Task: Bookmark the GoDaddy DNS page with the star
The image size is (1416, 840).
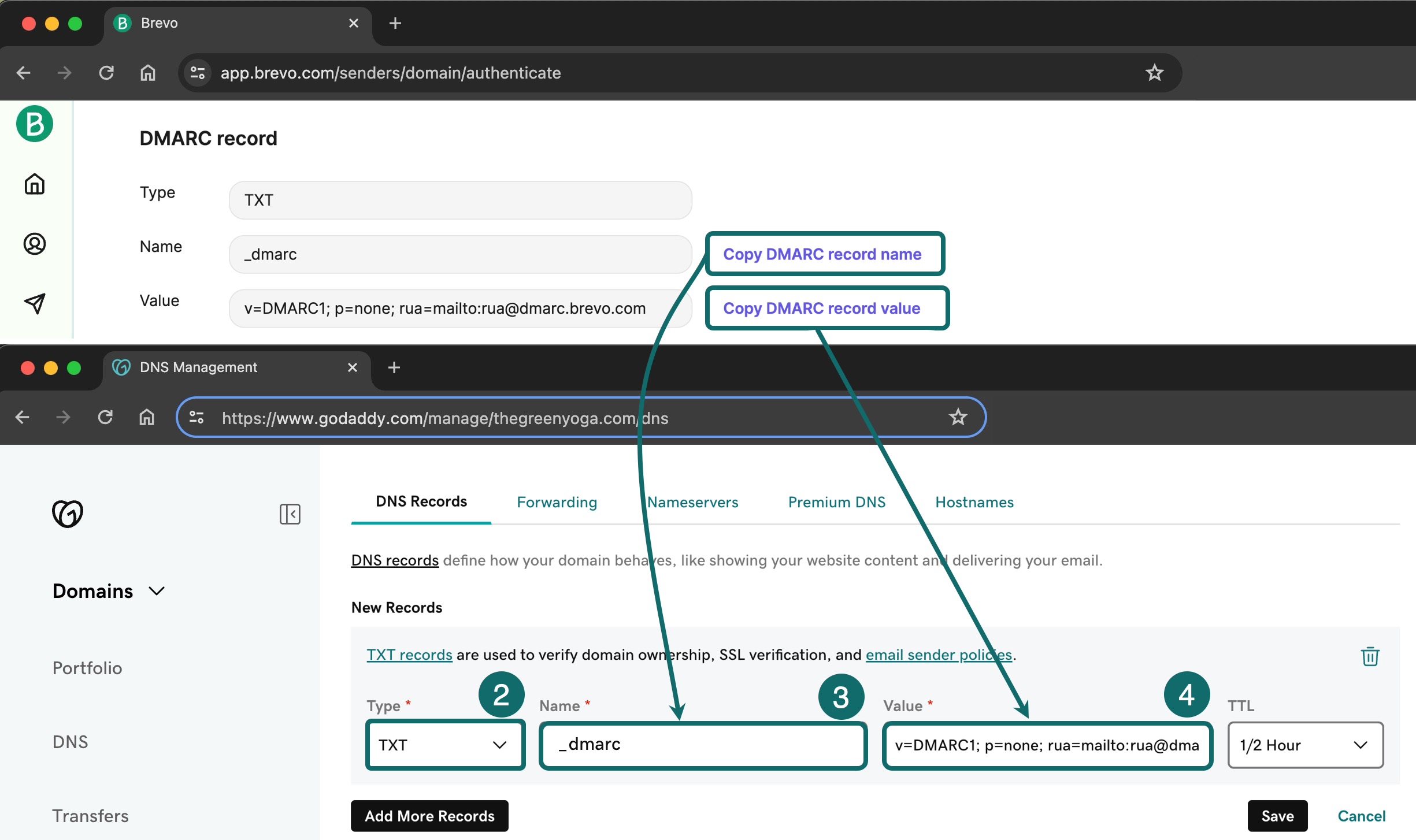Action: pyautogui.click(x=958, y=417)
